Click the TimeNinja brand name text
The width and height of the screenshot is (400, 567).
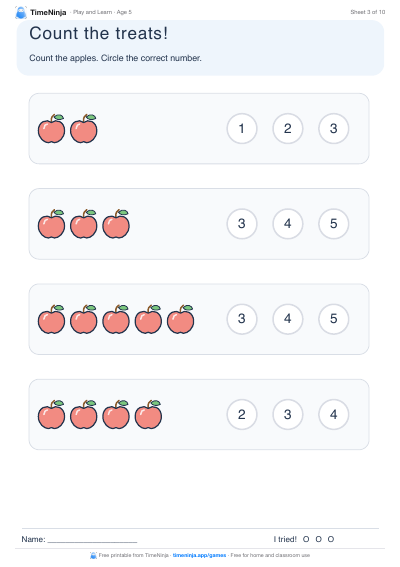tap(48, 12)
